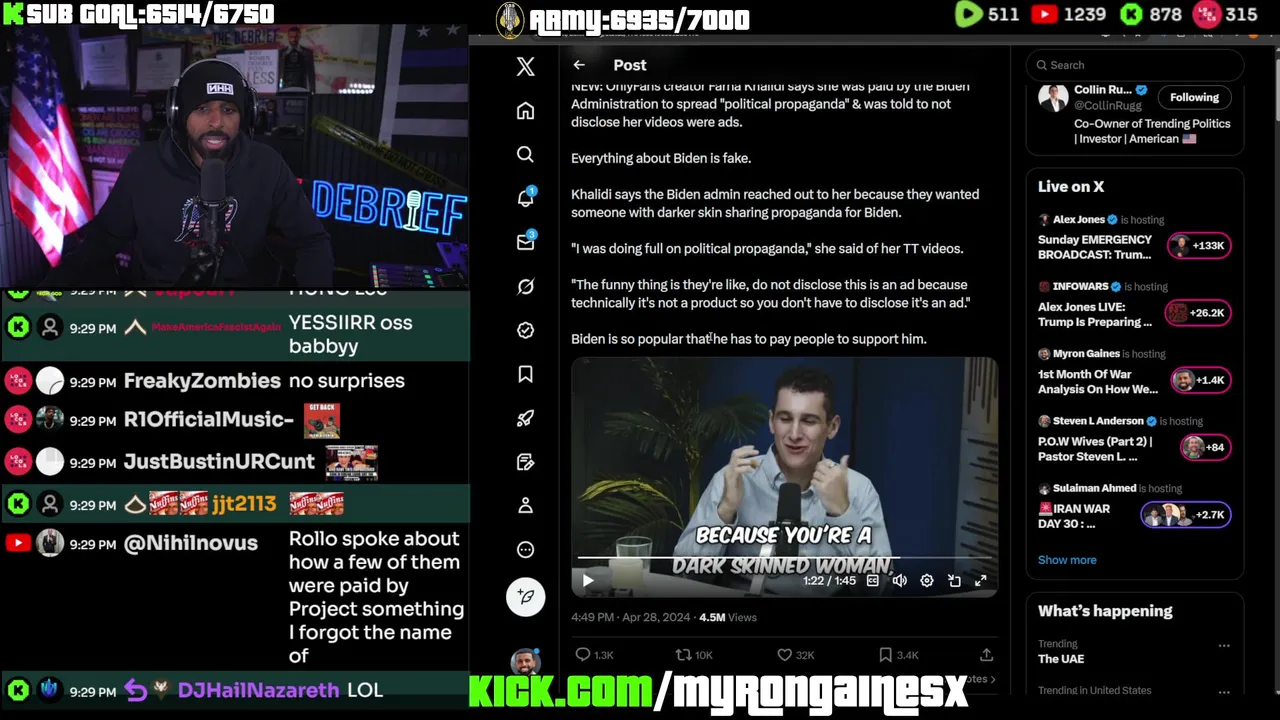Open more options for The UAE trend
This screenshot has height=720, width=1280.
1223,646
